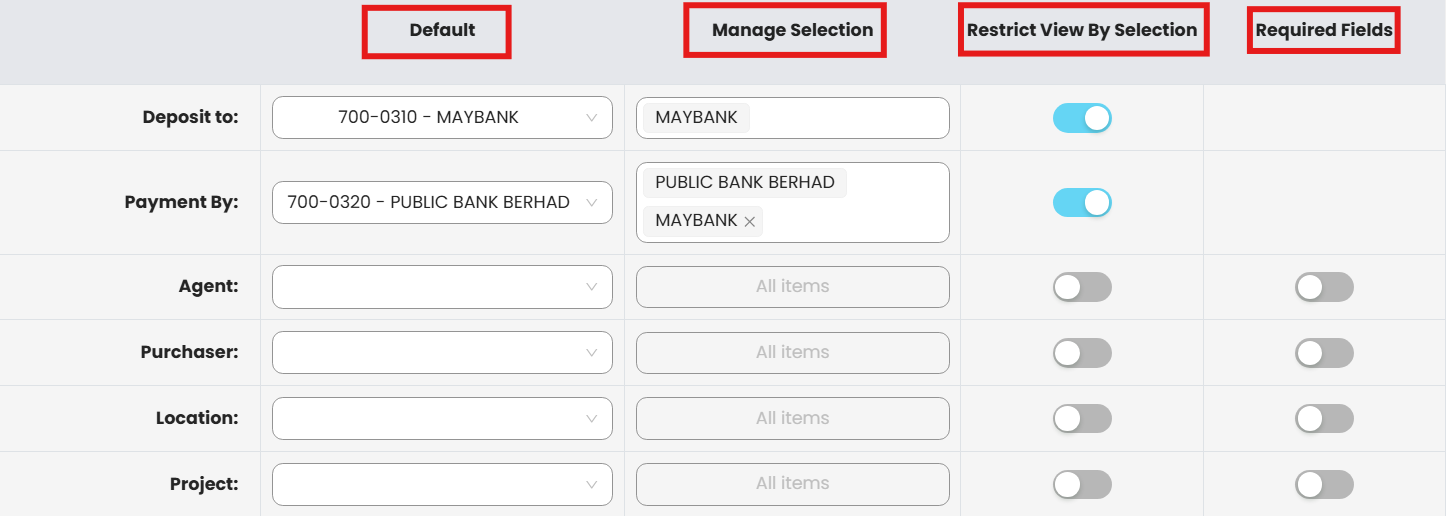
Task: Enable Restrict View By Selection for Agent
Action: tap(1082, 288)
